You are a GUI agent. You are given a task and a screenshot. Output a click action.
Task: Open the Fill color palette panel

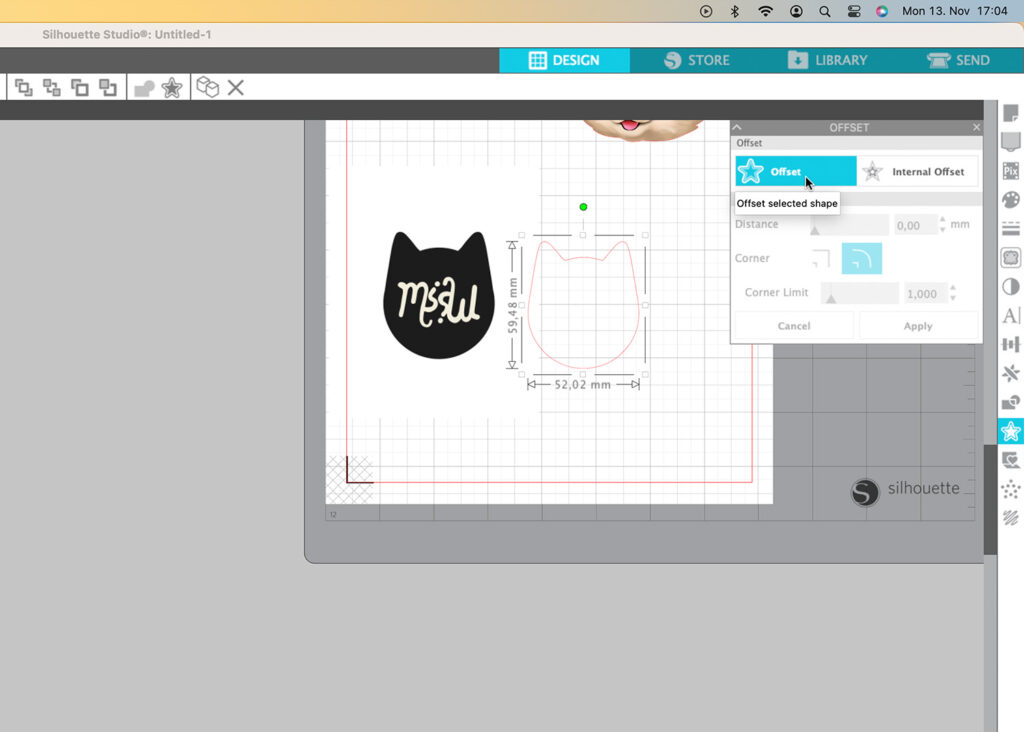(1010, 200)
